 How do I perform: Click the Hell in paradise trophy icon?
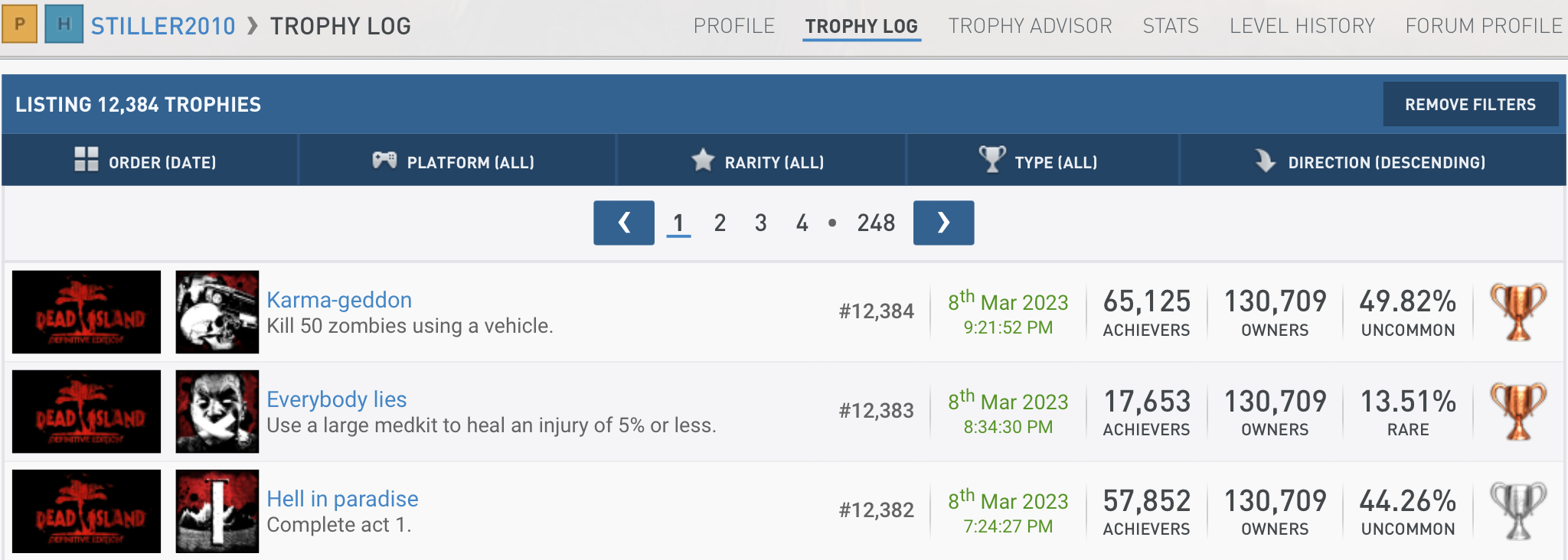click(217, 510)
